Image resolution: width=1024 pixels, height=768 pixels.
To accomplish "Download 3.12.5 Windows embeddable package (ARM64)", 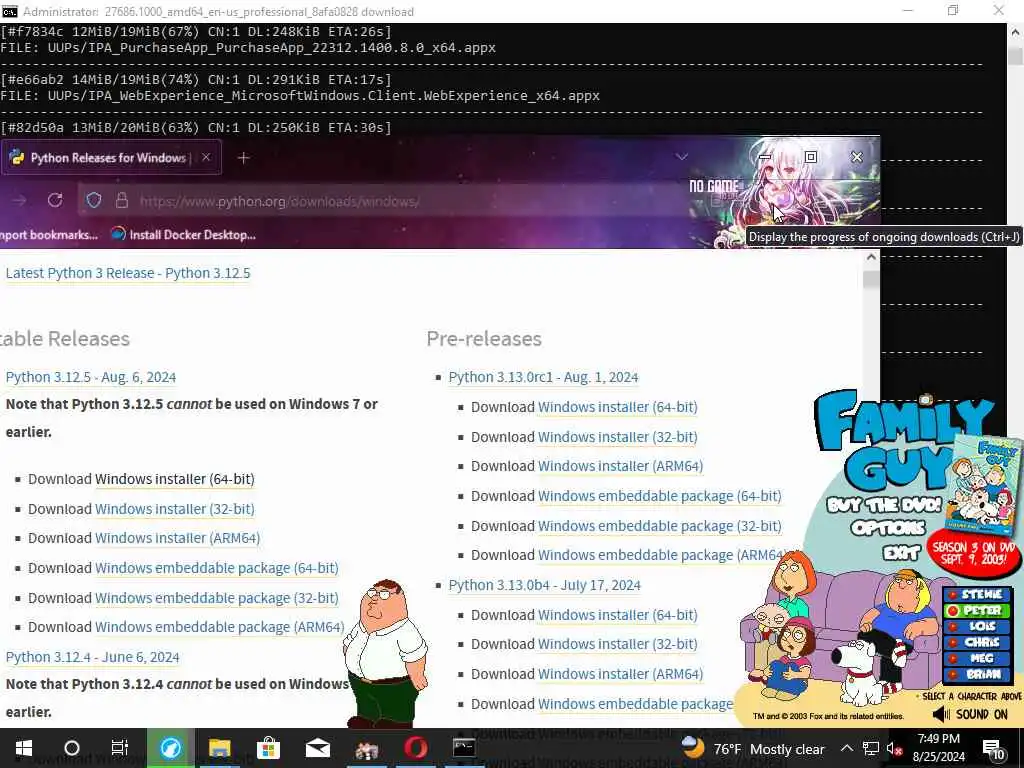I will pyautogui.click(x=219, y=627).
